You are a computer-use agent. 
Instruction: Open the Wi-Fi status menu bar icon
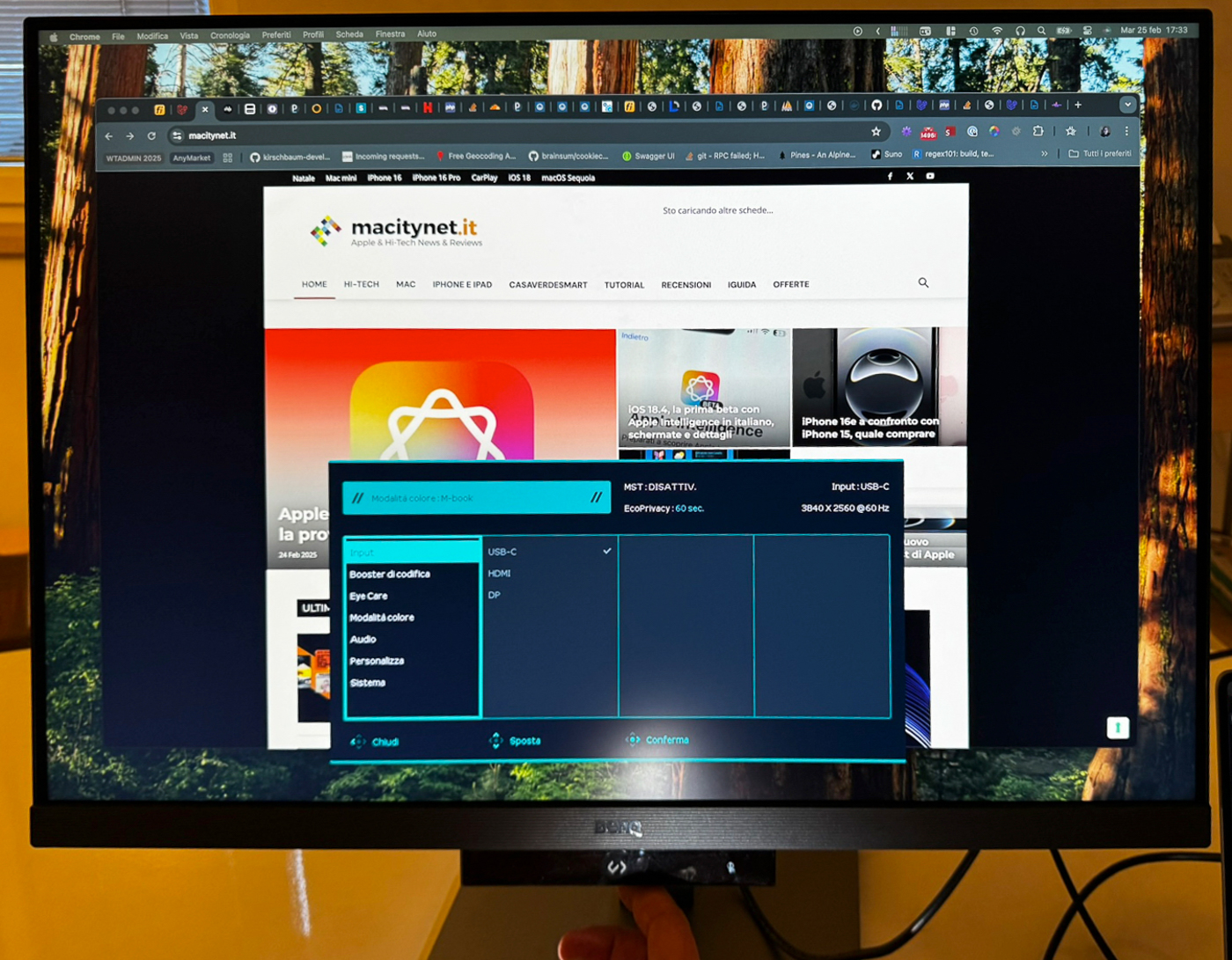pyautogui.click(x=997, y=31)
